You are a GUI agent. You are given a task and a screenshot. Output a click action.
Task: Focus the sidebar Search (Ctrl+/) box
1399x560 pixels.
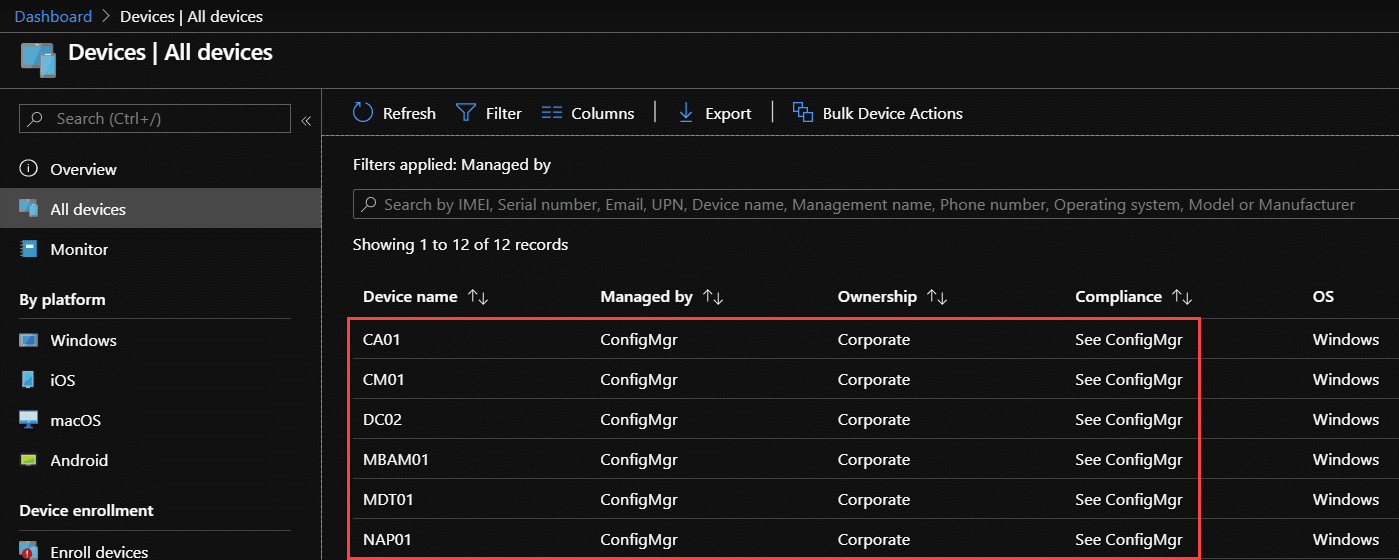[x=155, y=119]
